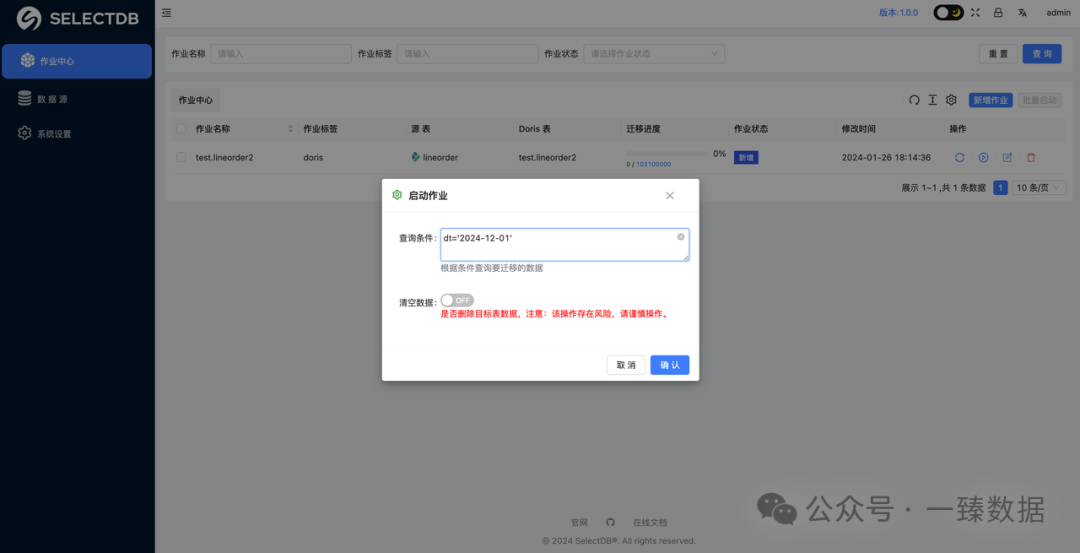The width and height of the screenshot is (1080, 553).
Task: Sort by 作业名称 column
Action: (x=290, y=129)
